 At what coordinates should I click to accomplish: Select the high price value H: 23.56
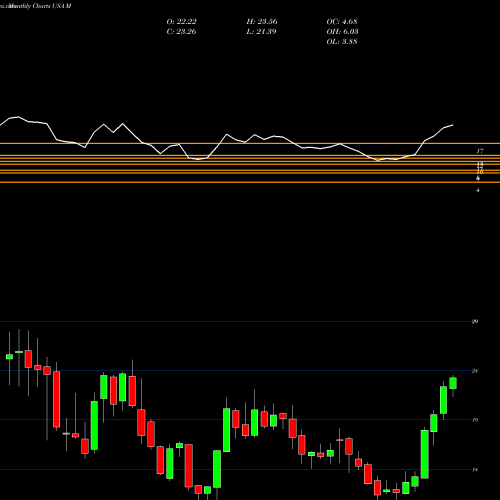(262, 22)
